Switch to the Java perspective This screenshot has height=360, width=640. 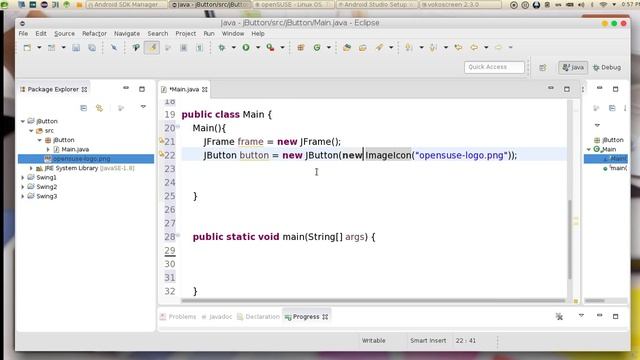pos(573,67)
